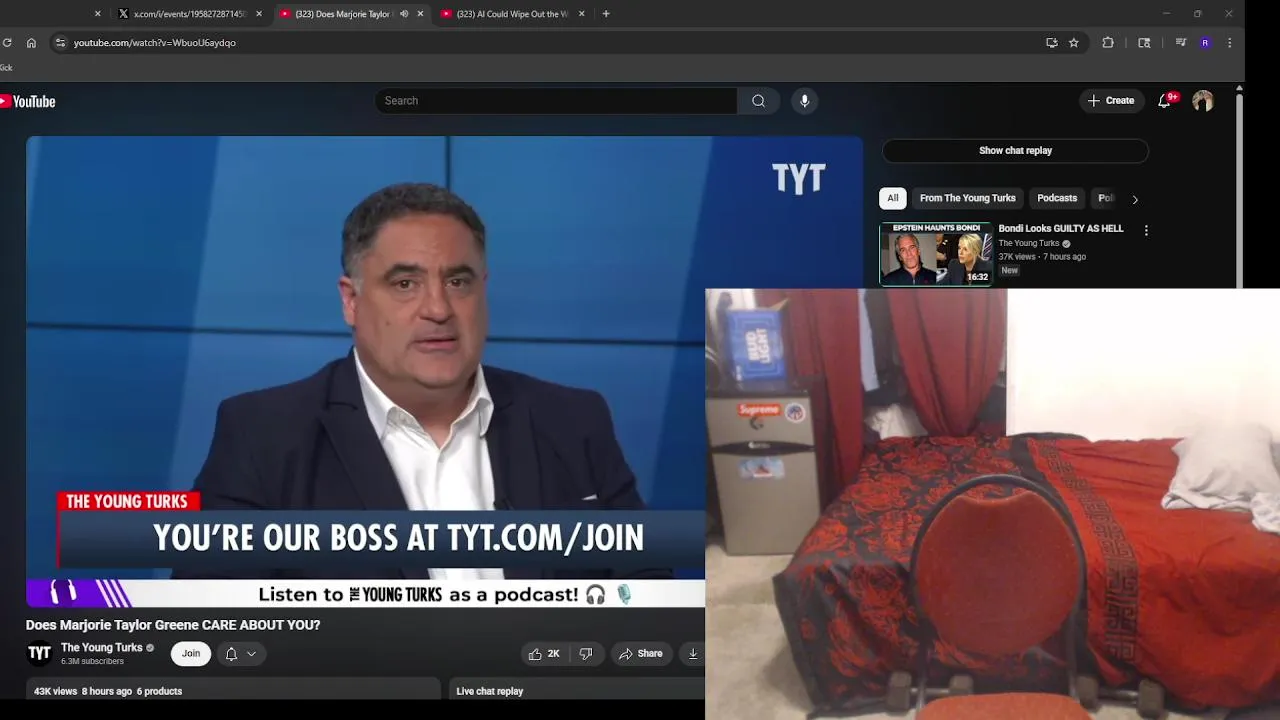Image resolution: width=1280 pixels, height=720 pixels.
Task: Go to the browser home page
Action: point(31,43)
